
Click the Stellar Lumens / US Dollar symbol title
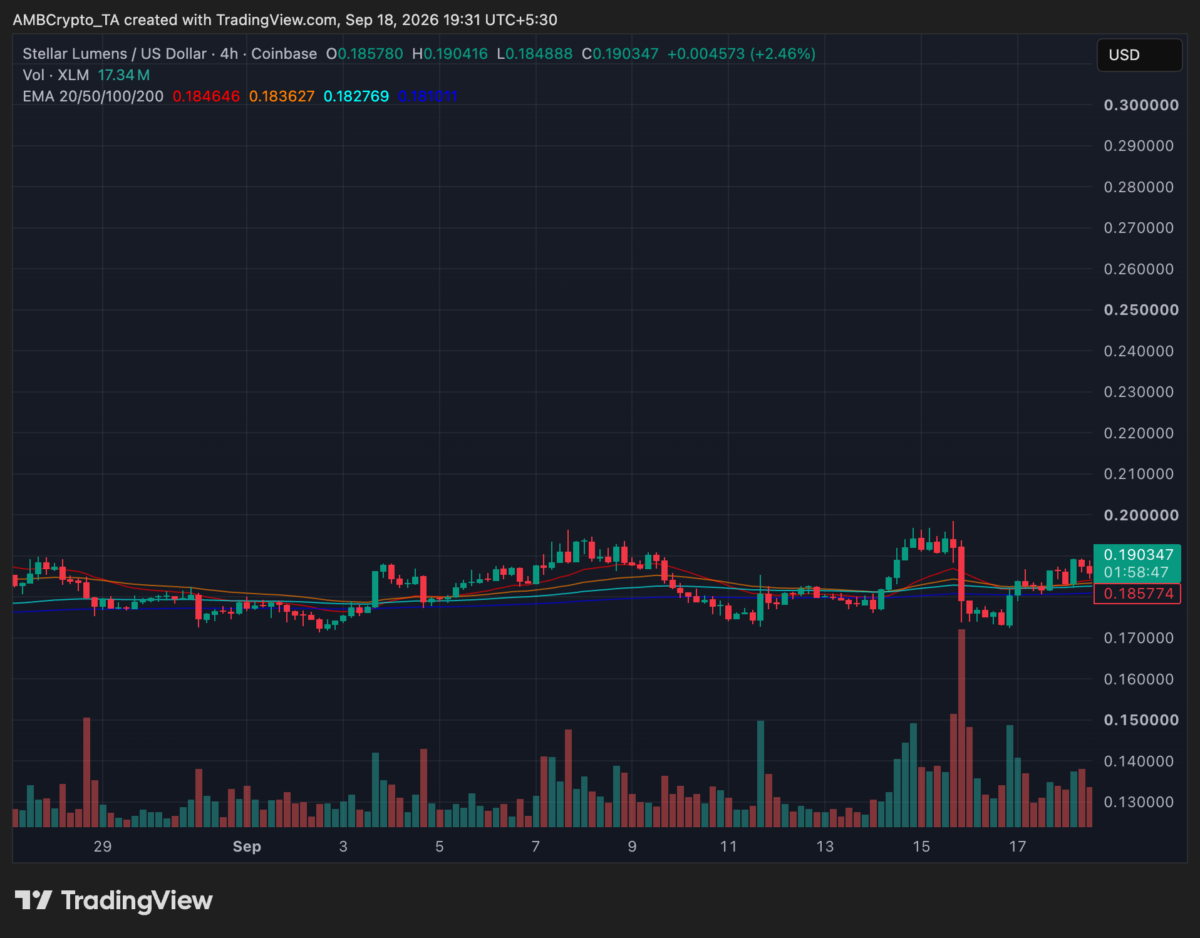point(115,54)
